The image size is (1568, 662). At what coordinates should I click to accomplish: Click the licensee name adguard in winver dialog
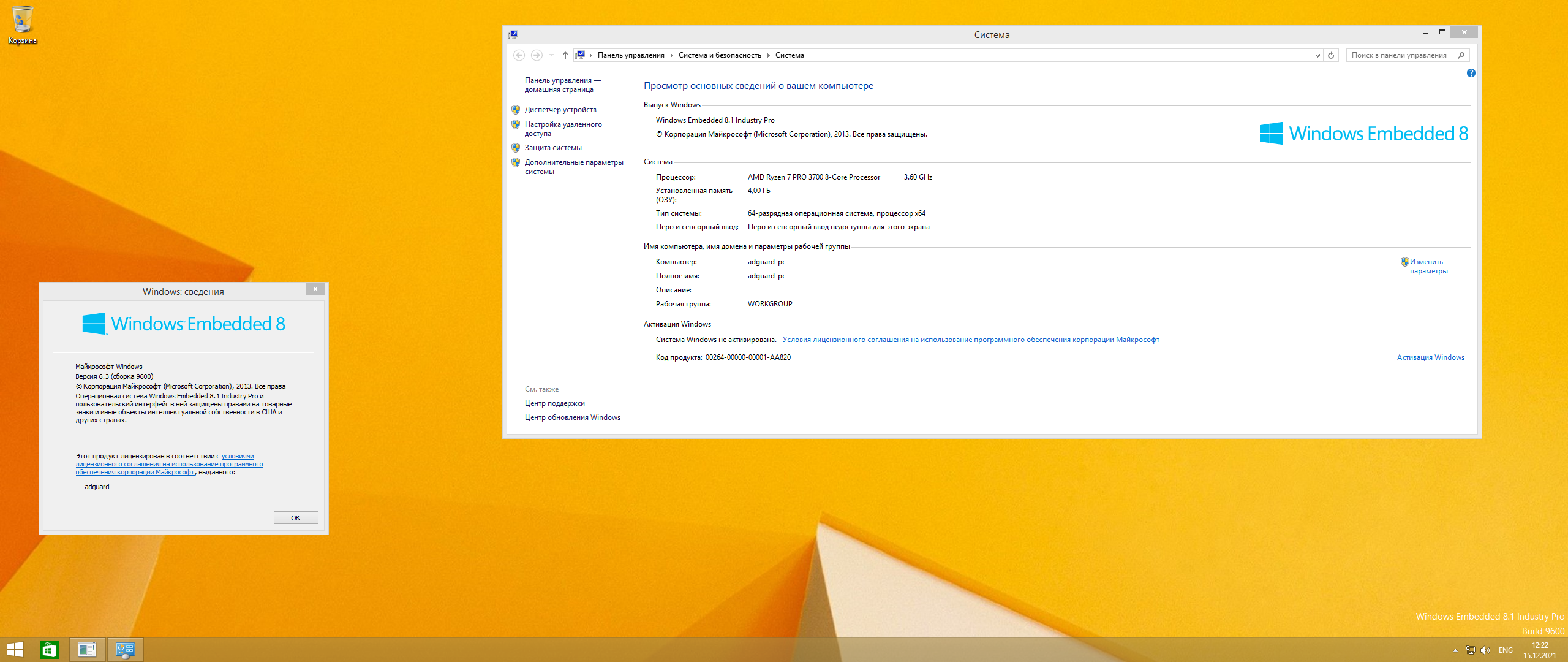(x=97, y=487)
